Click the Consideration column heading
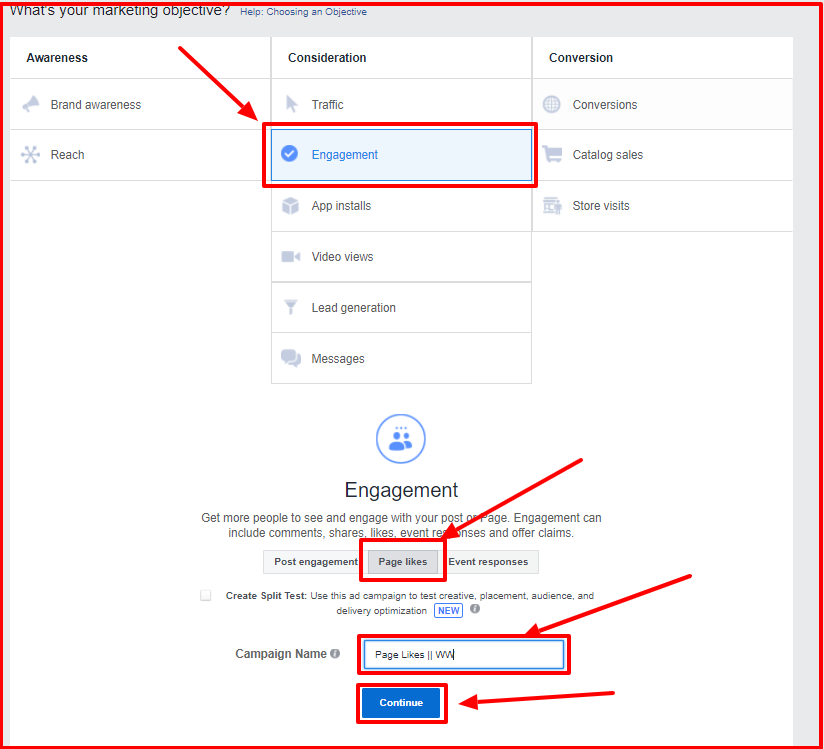Screen dimensions: 824x749 327,57
